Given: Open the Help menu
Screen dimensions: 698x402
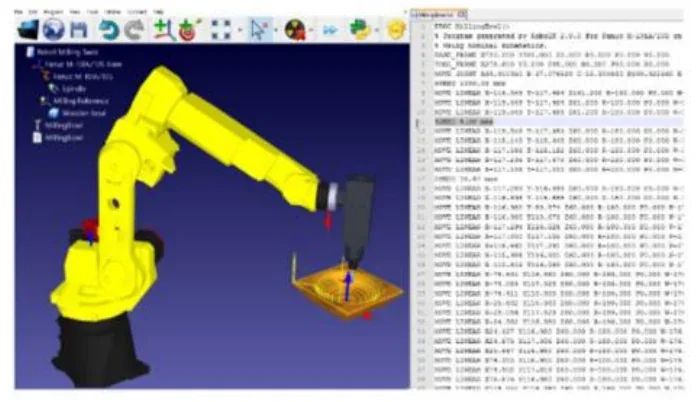Looking at the screenshot, I should coord(158,12).
